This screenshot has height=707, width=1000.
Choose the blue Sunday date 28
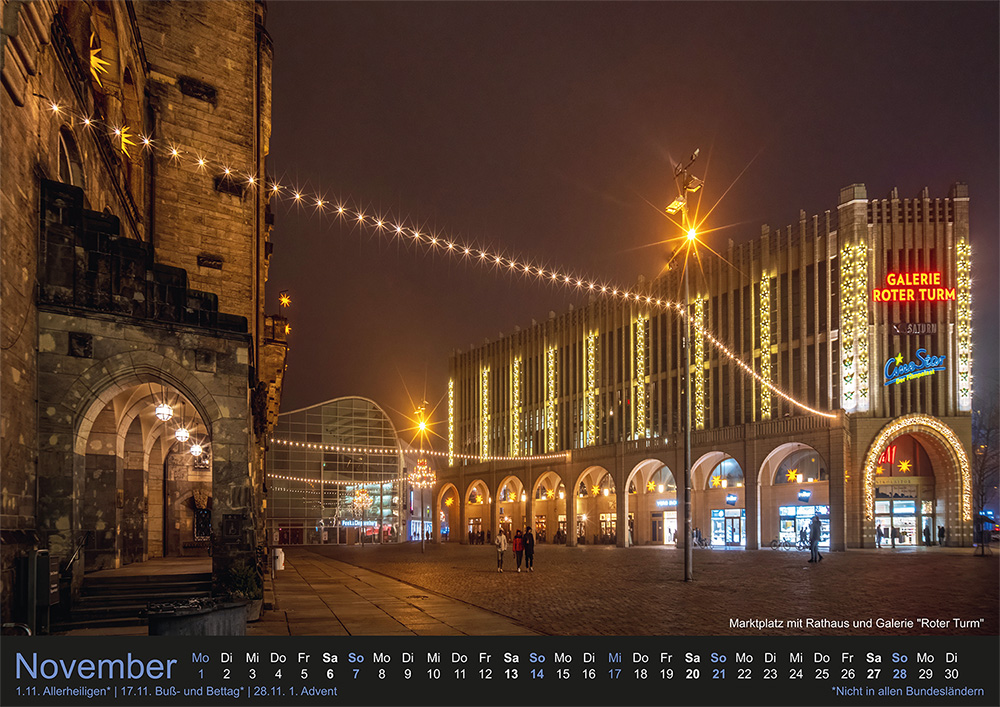click(x=899, y=674)
